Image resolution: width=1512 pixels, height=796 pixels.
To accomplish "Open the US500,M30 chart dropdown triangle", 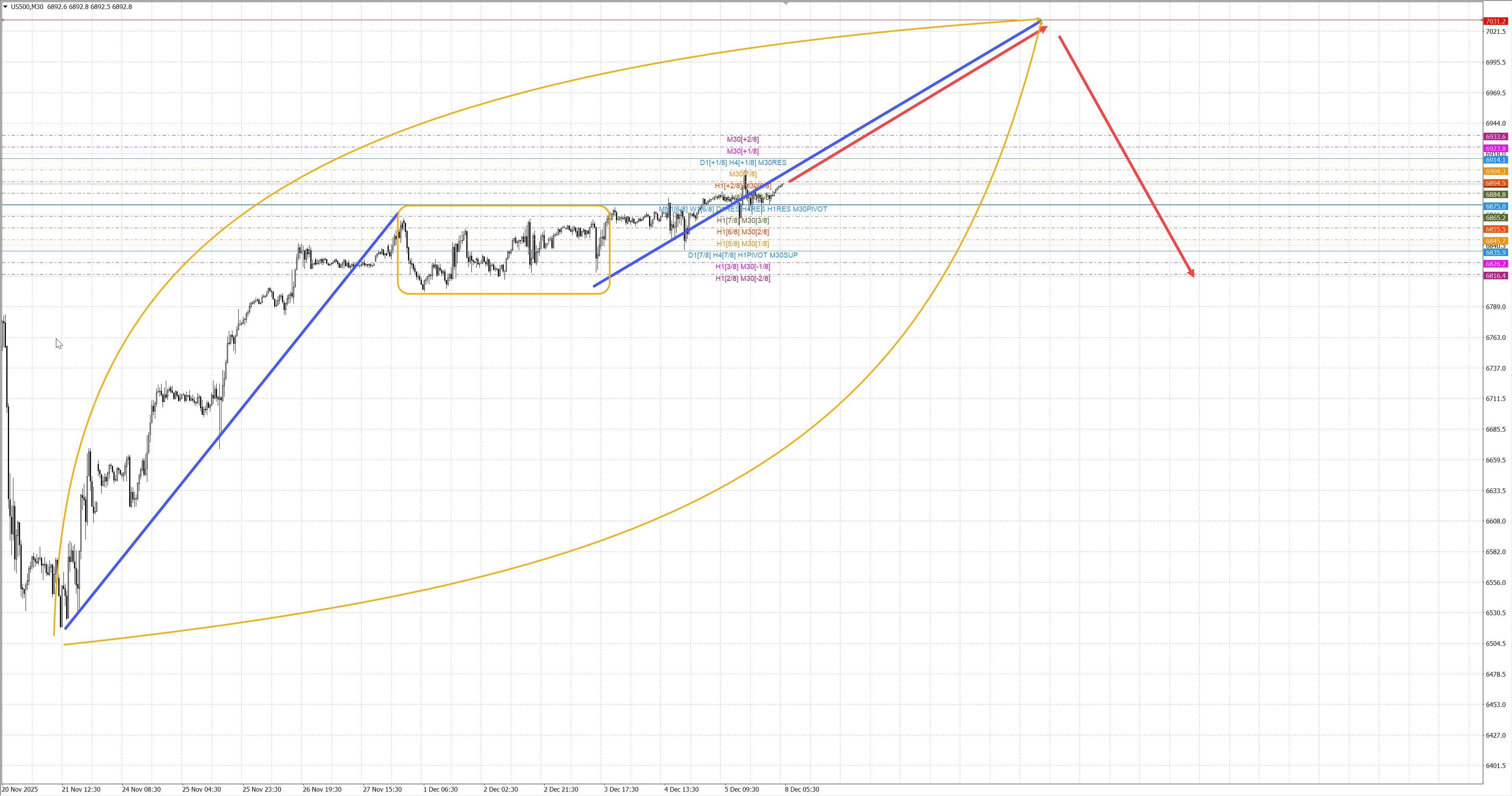I will pos(5,6).
